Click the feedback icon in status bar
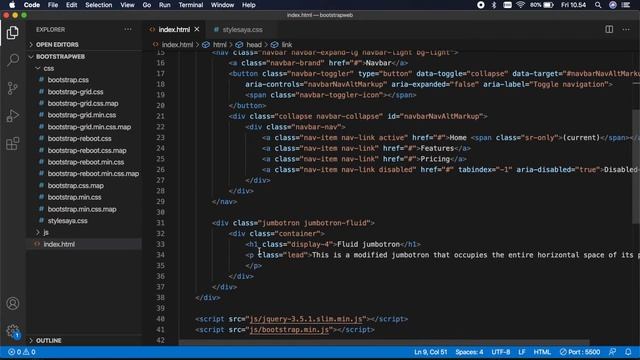Image resolution: width=640 pixels, height=360 pixels. pos(612,352)
